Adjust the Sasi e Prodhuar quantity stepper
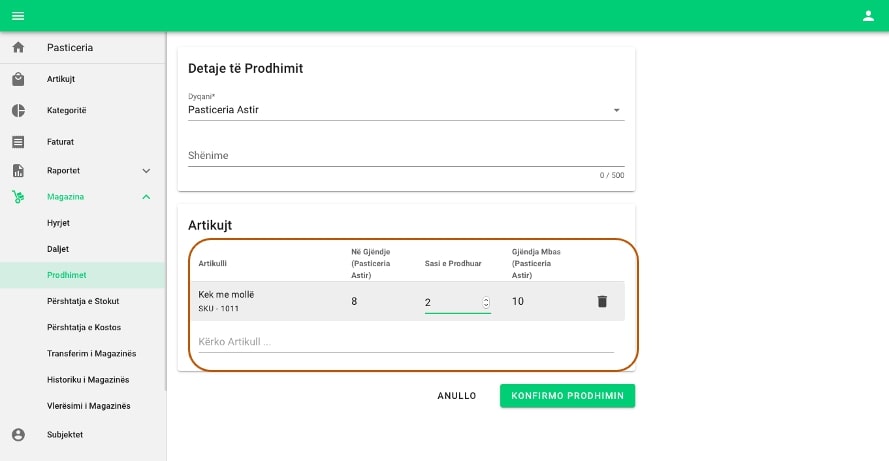Viewport: 889px width, 461px height. (486, 302)
